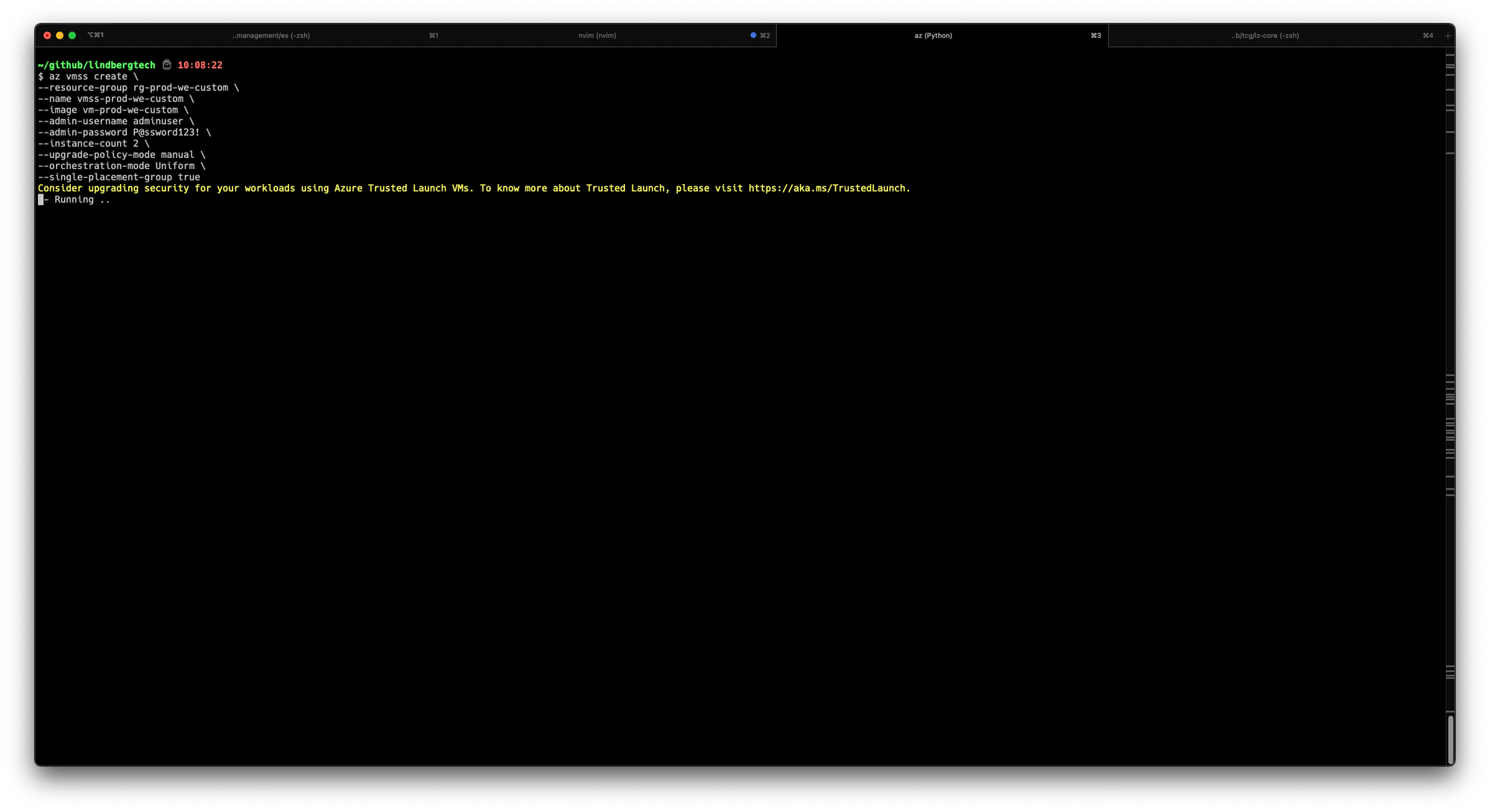Click the blue activity dot on nvim tab

pos(753,35)
